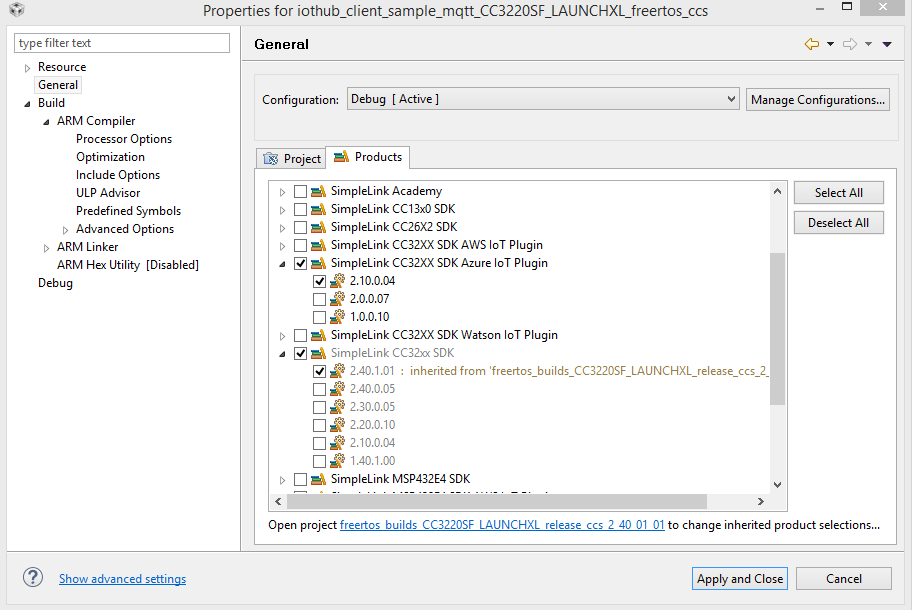Collapse the ARM Compiler node

click(46, 122)
